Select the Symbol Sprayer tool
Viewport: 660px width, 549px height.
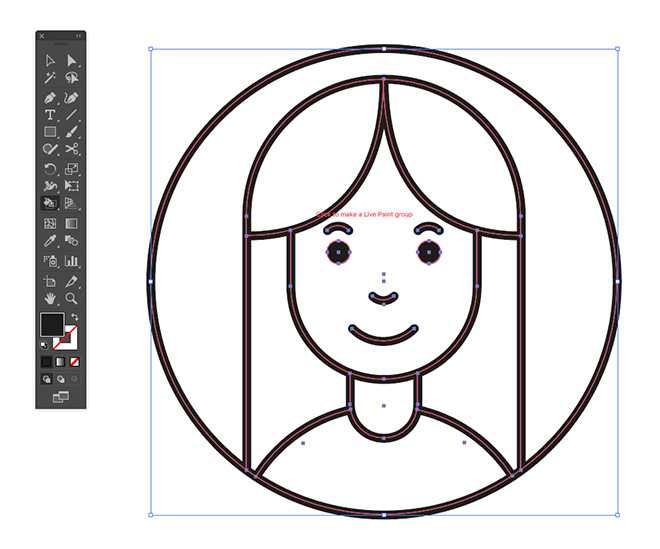coord(50,261)
